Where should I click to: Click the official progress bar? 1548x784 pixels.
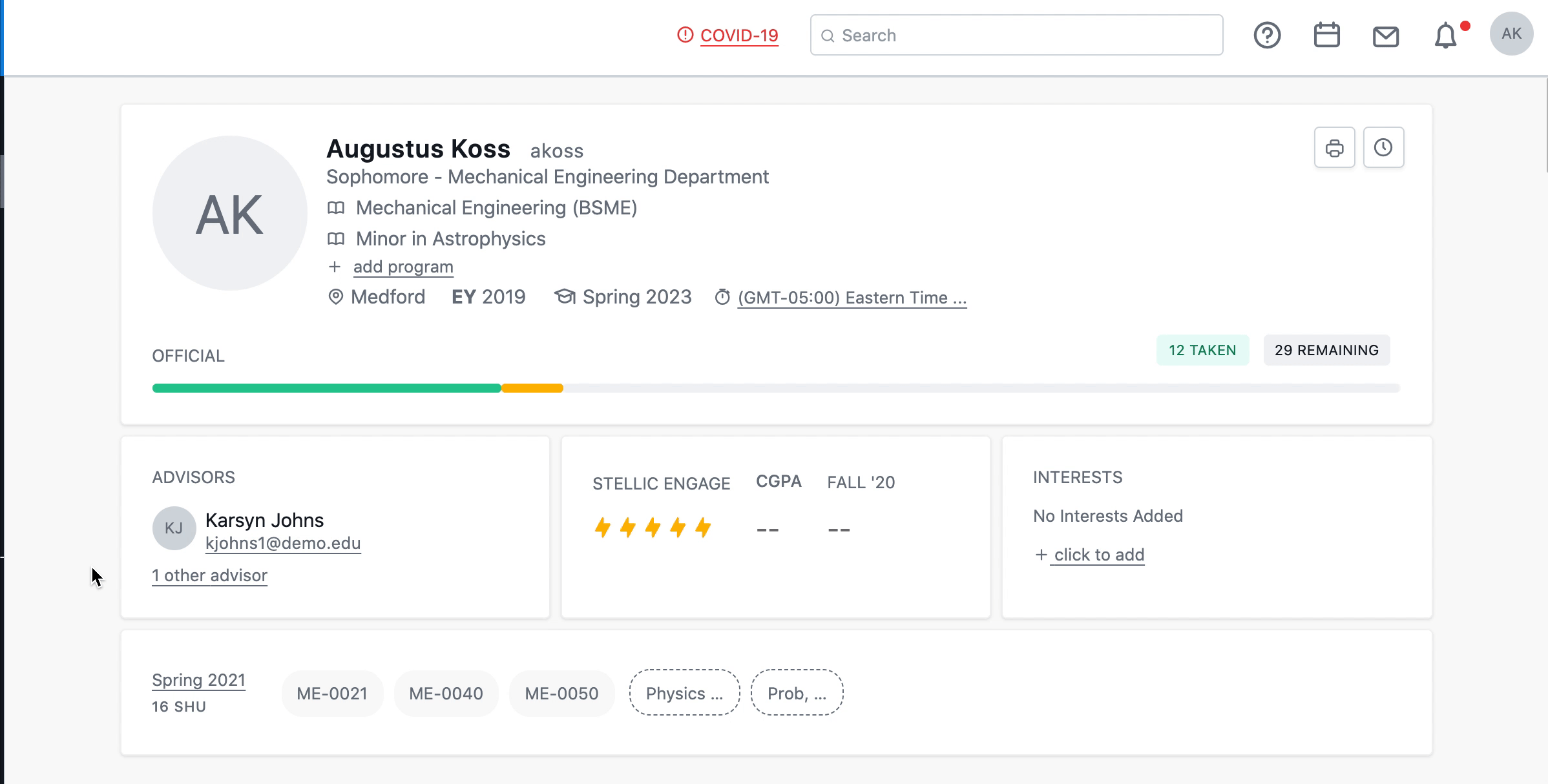[x=775, y=388]
